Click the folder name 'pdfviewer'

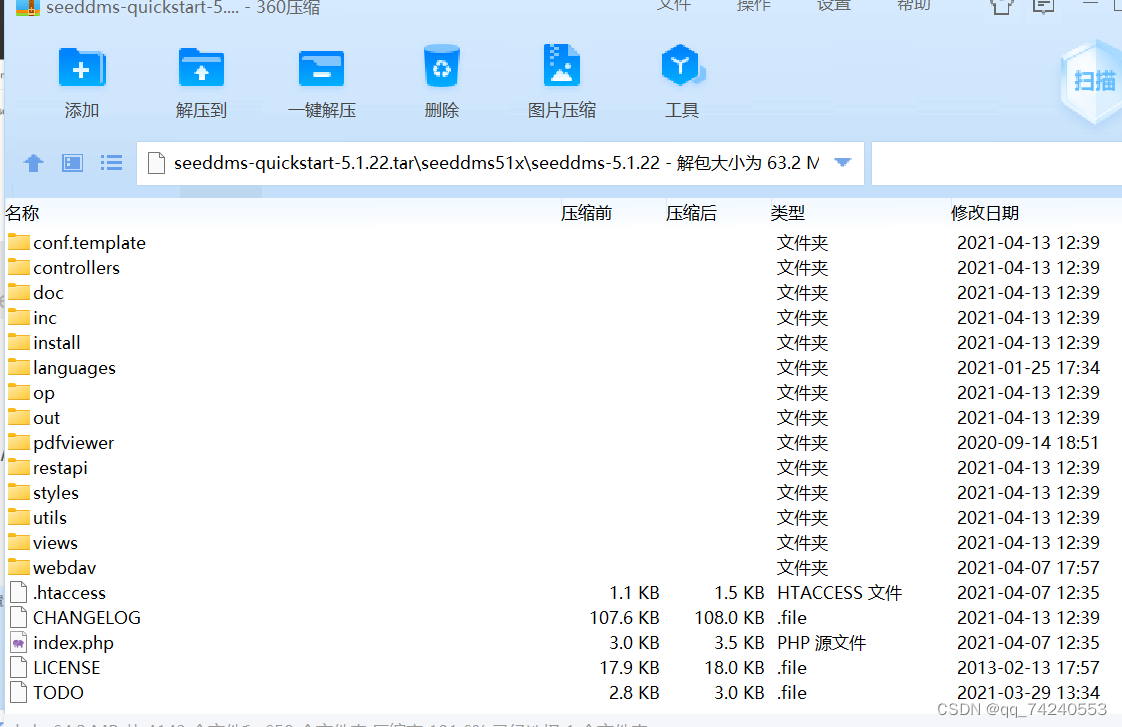[74, 443]
